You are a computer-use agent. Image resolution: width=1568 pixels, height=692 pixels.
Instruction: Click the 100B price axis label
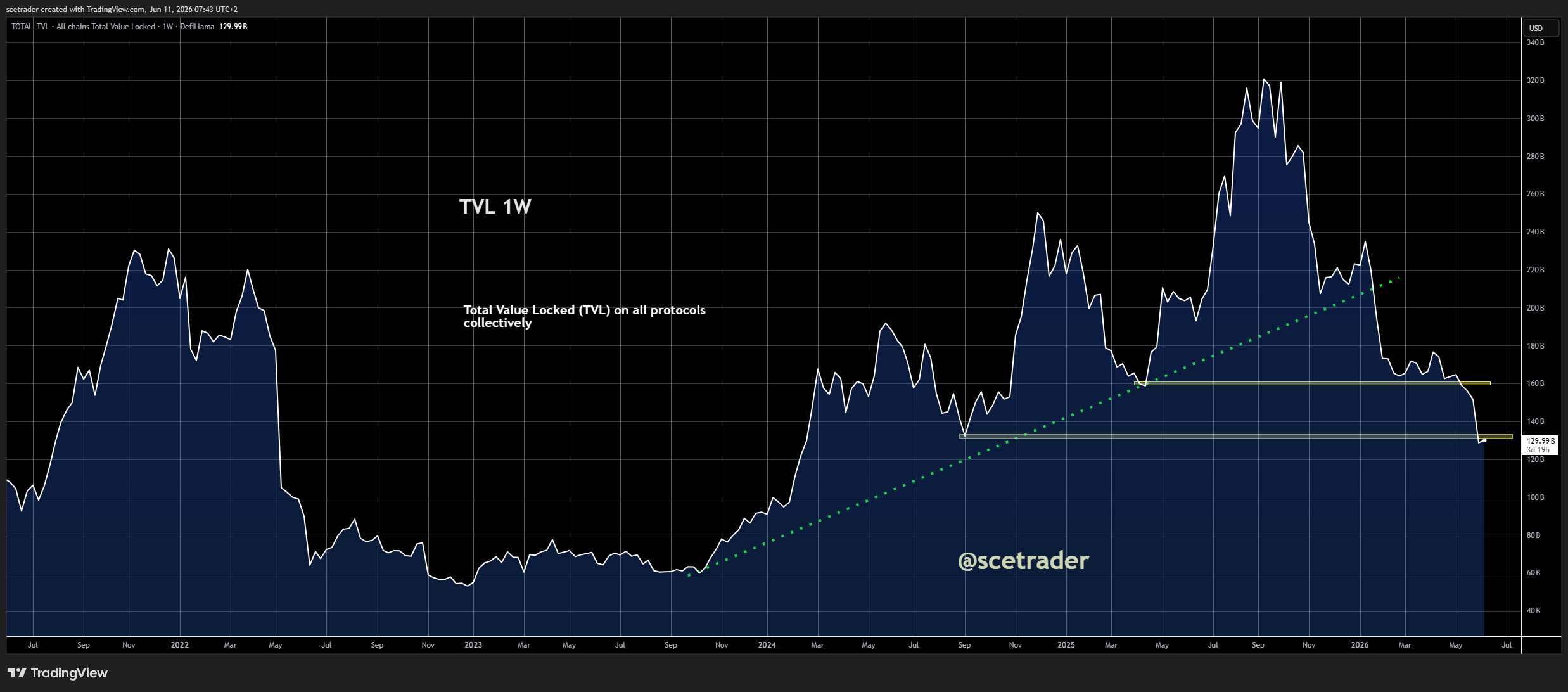(x=1535, y=497)
